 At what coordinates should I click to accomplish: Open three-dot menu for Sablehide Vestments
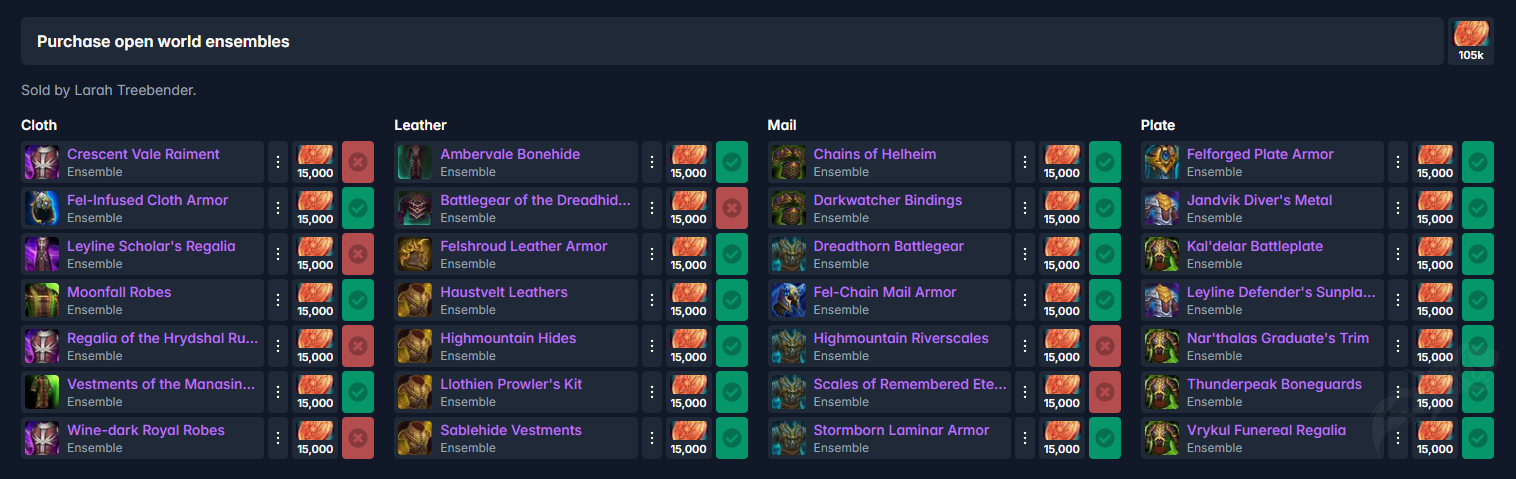click(652, 438)
